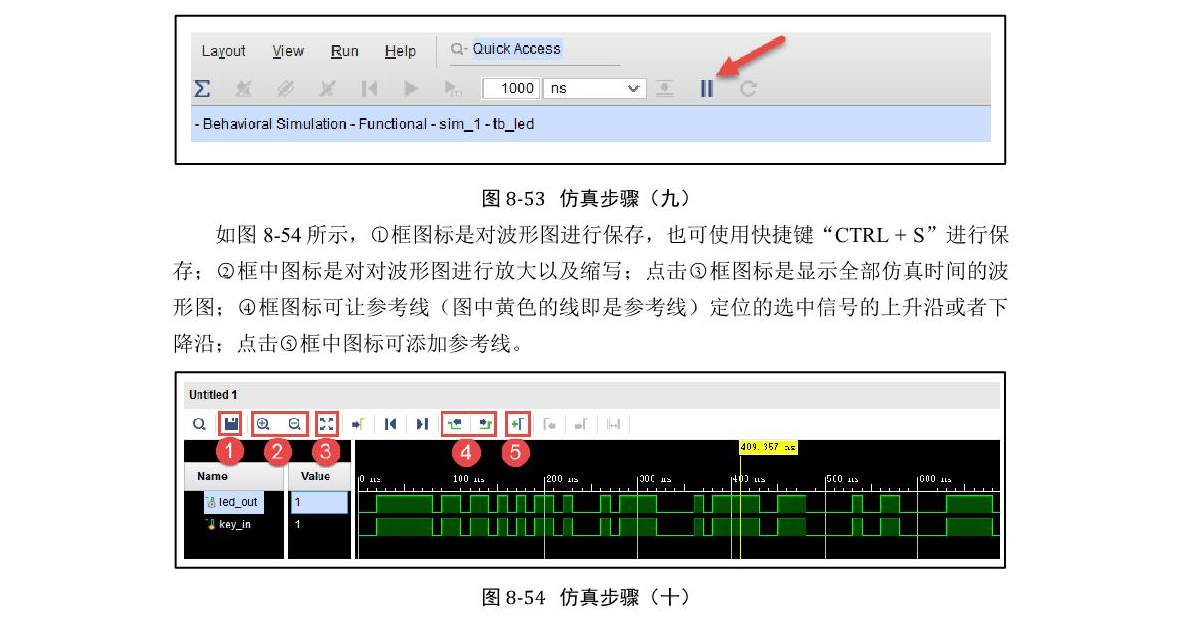The image size is (1190, 623).
Task: Click the grayed pencil-like toolbar icon
Action: tap(285, 89)
